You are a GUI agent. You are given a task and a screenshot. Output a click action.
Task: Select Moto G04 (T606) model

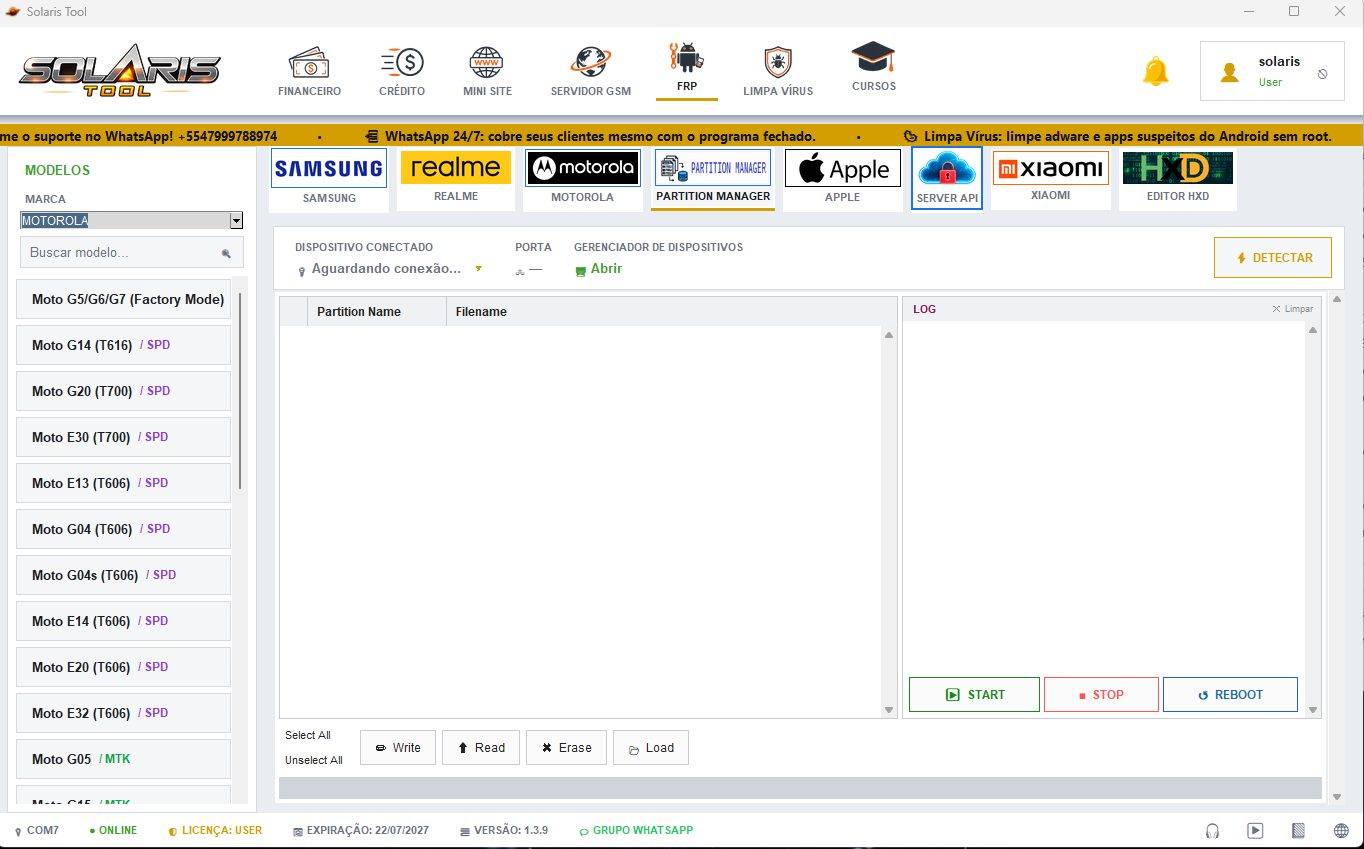pyautogui.click(x=124, y=529)
